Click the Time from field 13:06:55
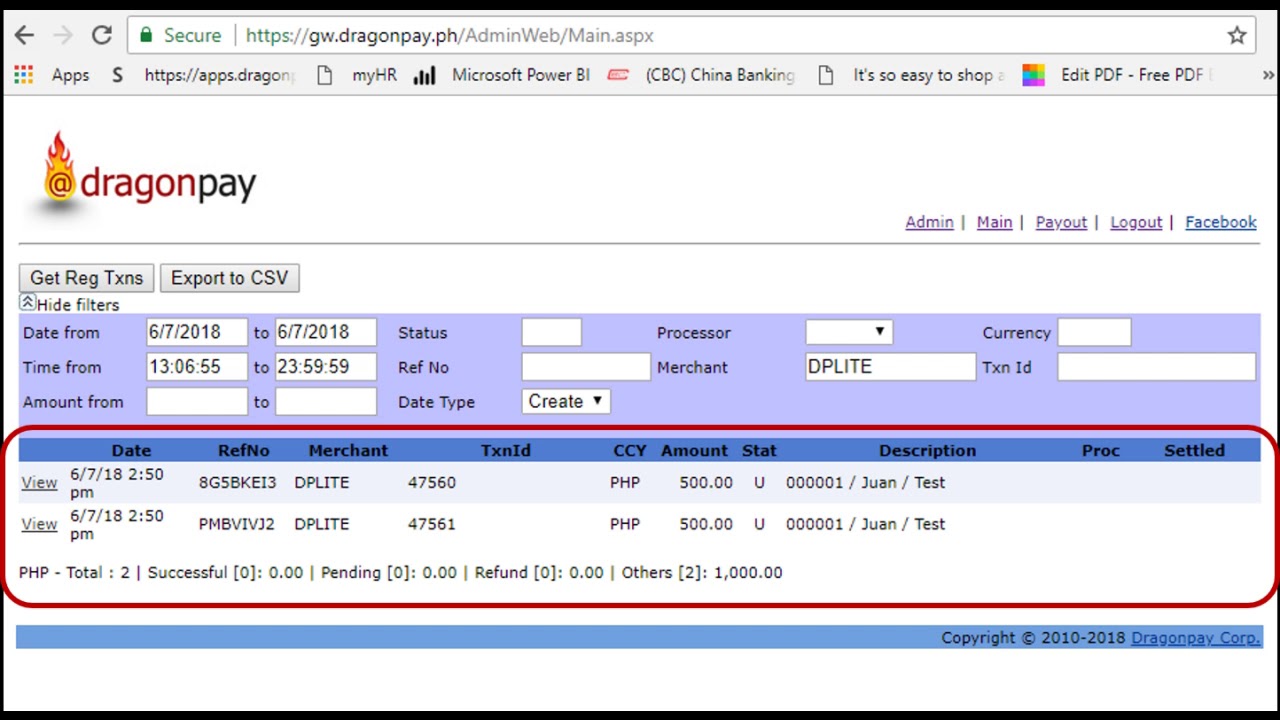 pyautogui.click(x=197, y=367)
